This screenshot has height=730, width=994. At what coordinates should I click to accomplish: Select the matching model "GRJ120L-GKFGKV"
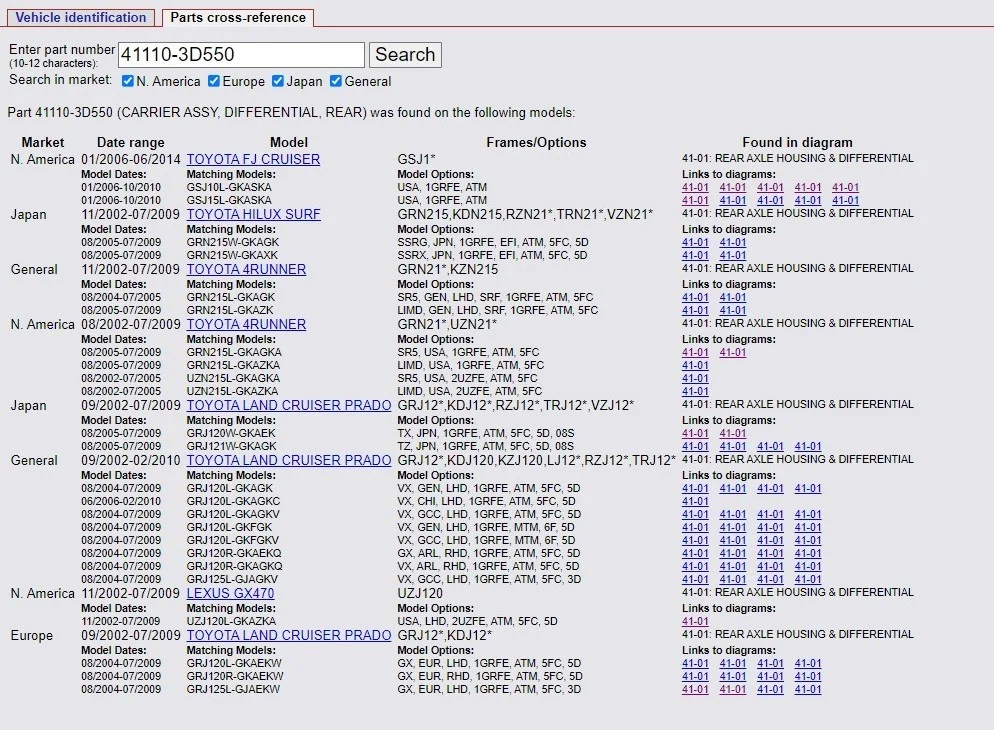(x=233, y=541)
